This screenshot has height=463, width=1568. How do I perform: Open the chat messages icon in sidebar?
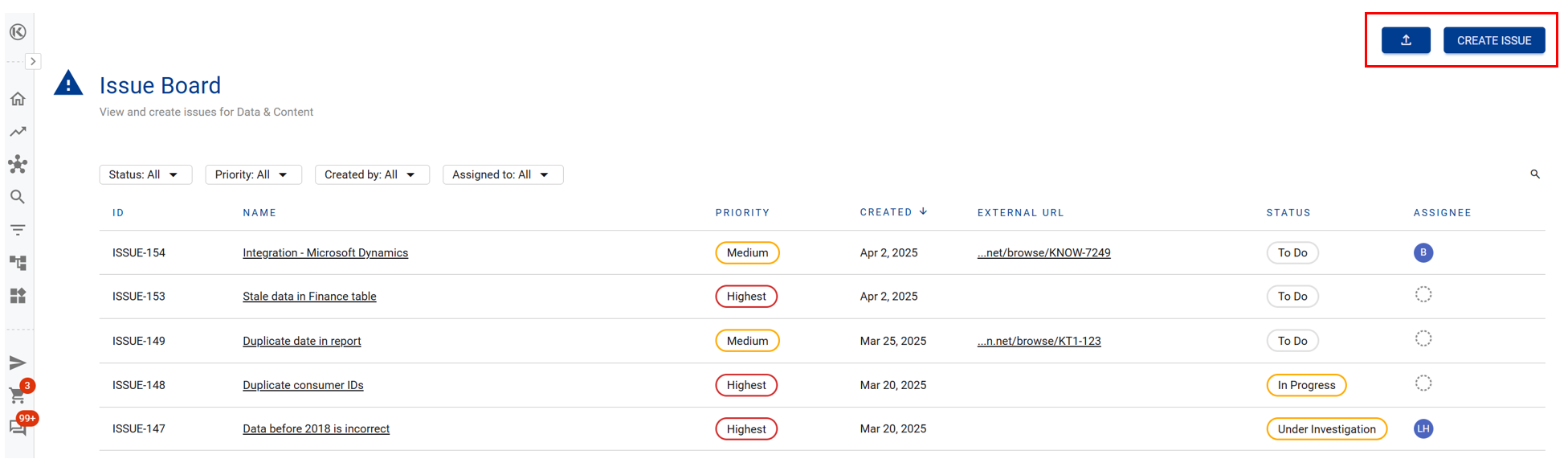coord(18,428)
